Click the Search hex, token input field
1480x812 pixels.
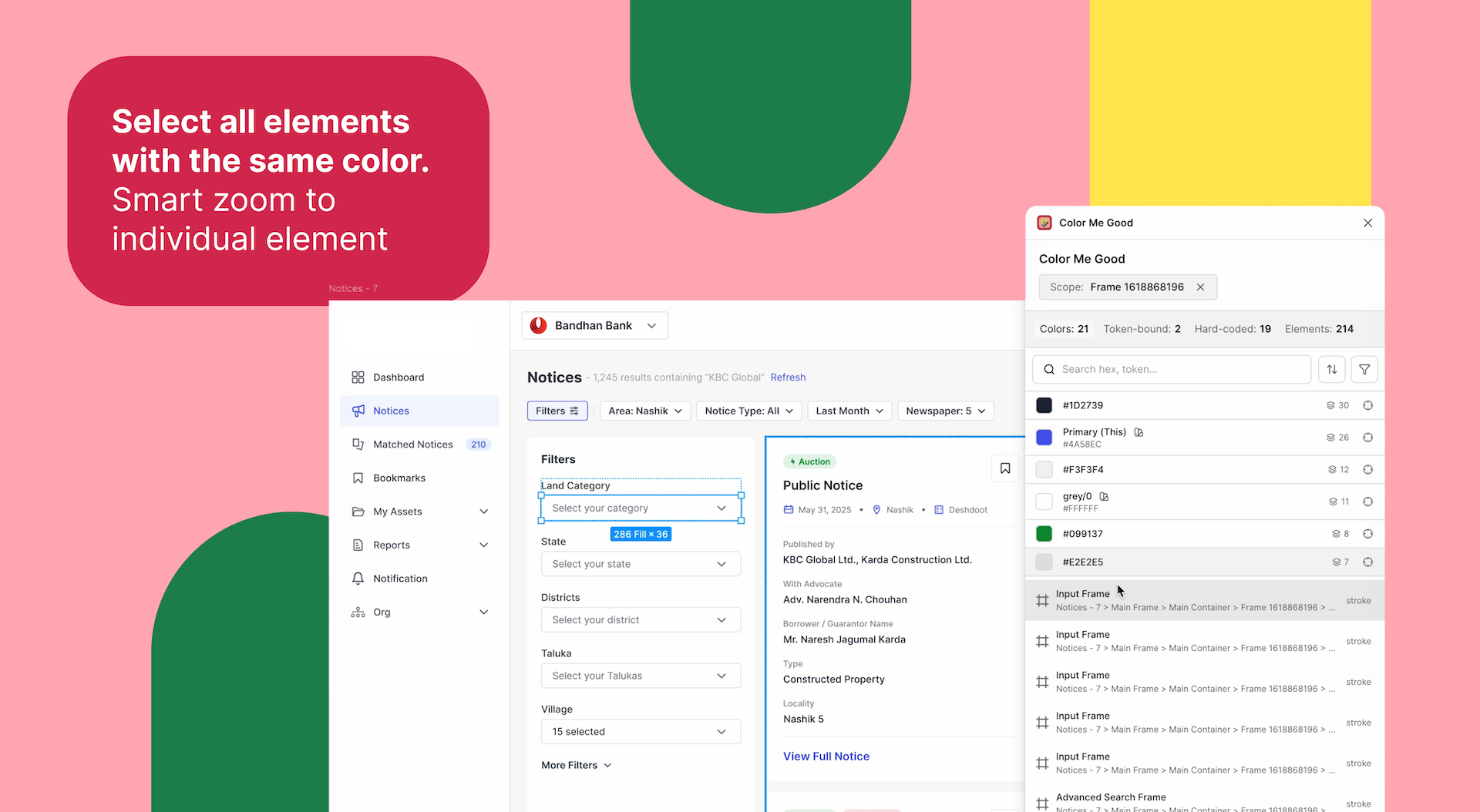1172,369
